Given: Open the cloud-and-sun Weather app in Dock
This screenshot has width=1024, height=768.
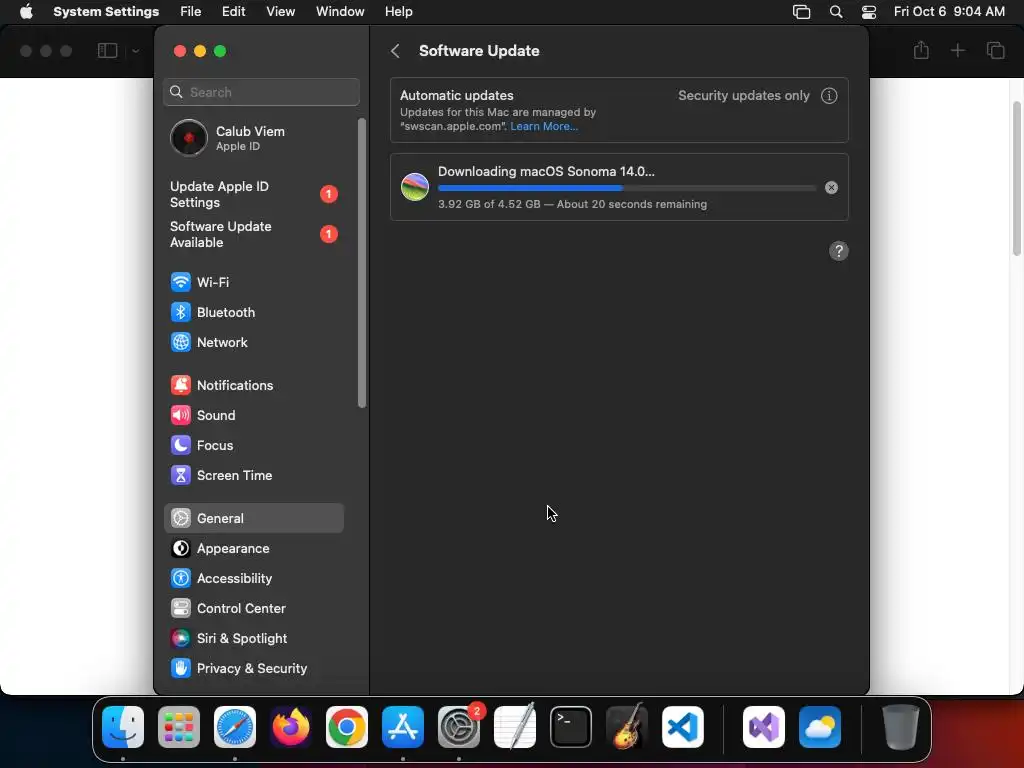Looking at the screenshot, I should [x=820, y=727].
